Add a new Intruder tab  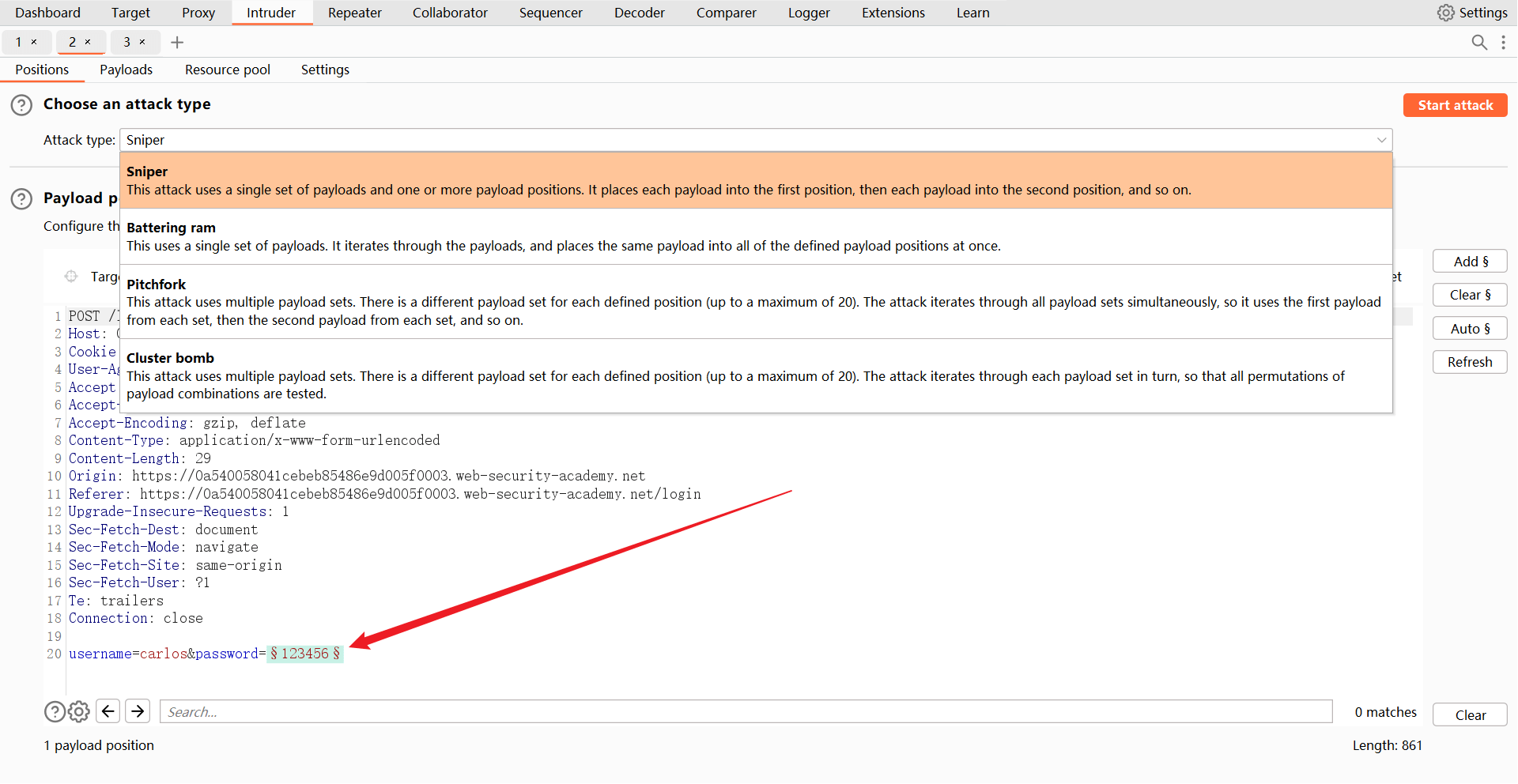pos(177,42)
